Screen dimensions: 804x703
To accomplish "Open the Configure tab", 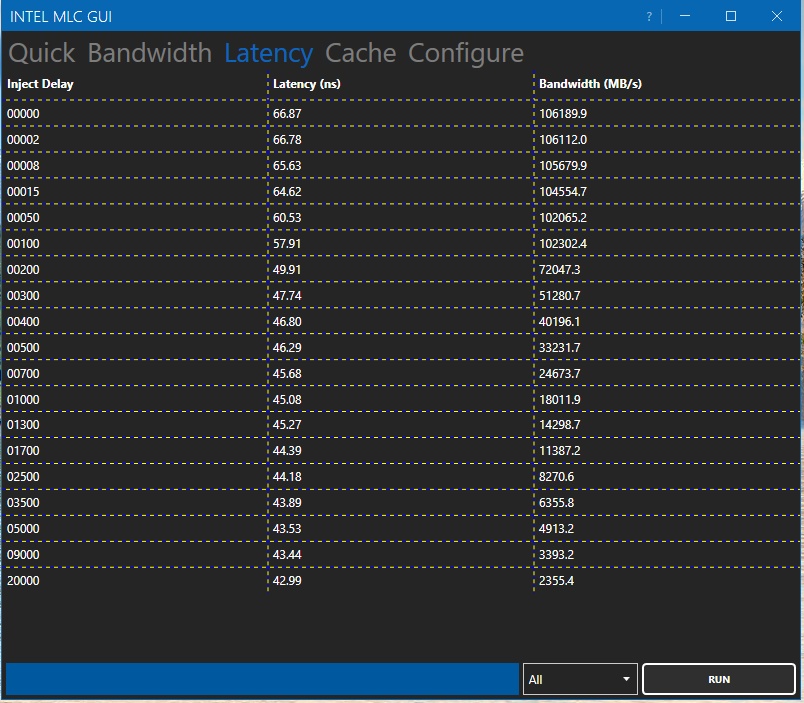I will [x=466, y=53].
